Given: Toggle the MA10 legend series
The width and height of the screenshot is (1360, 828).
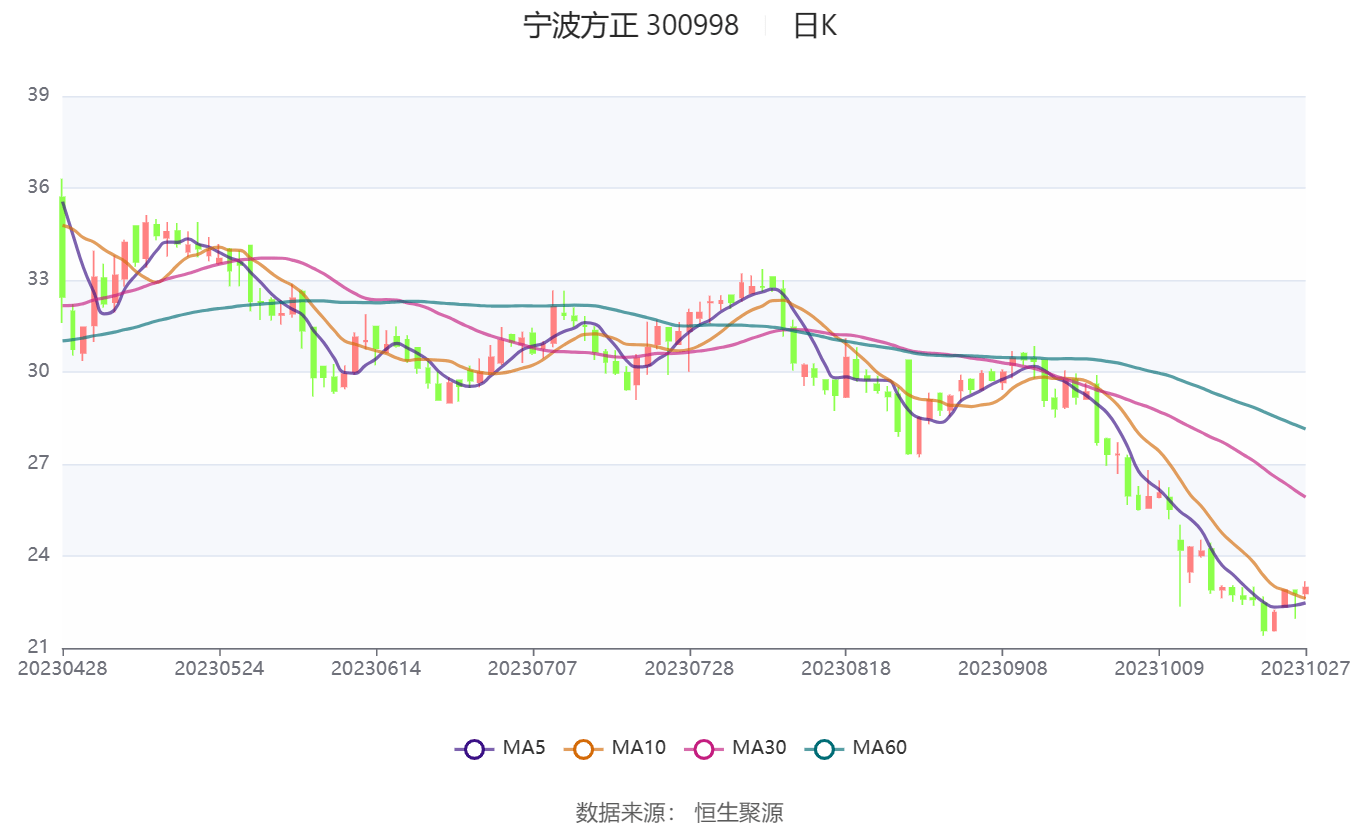Looking at the screenshot, I should coord(615,747).
